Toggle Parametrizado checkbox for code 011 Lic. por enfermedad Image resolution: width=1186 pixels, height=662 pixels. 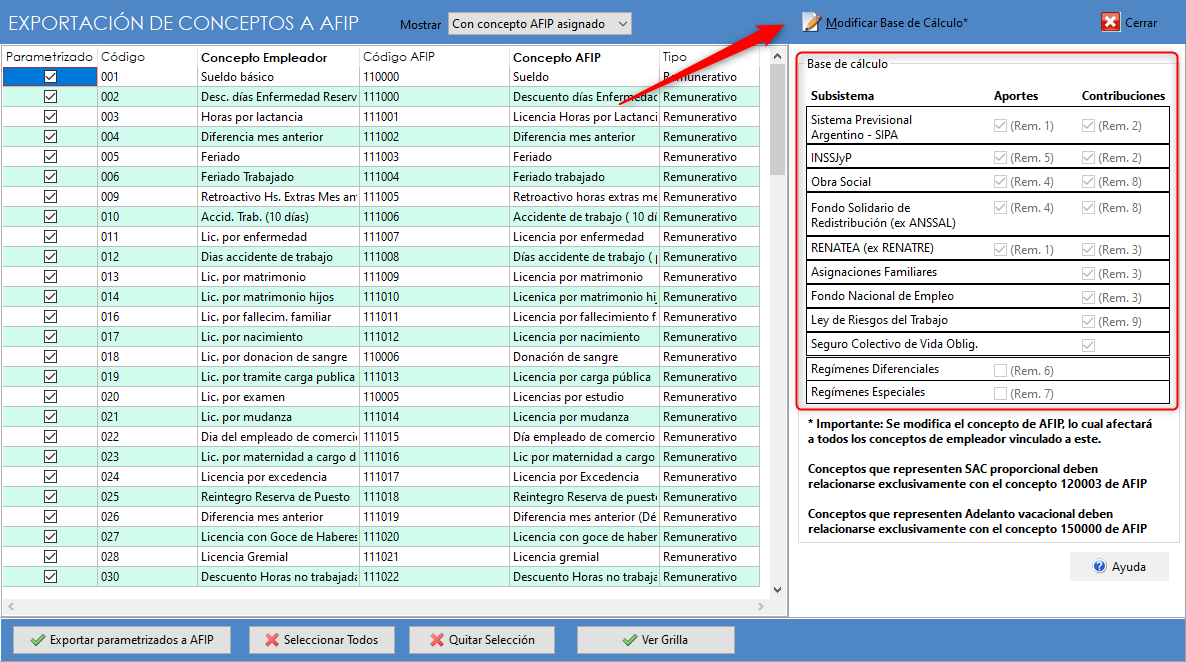(x=51, y=237)
